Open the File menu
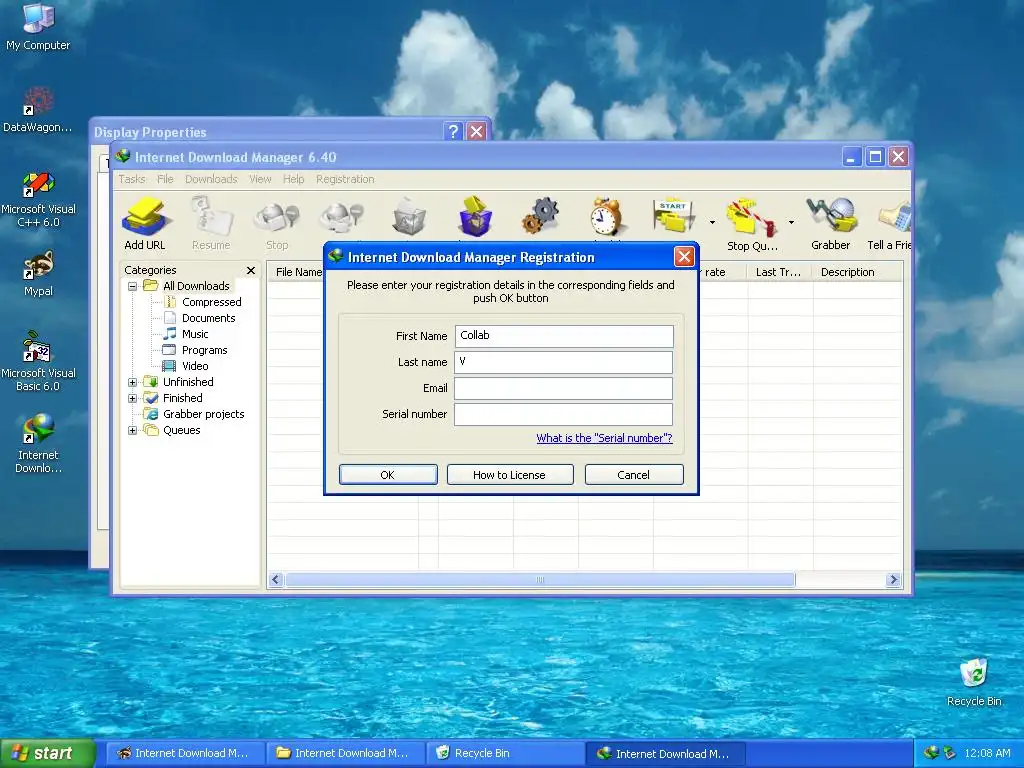Viewport: 1024px width, 768px height. [165, 179]
